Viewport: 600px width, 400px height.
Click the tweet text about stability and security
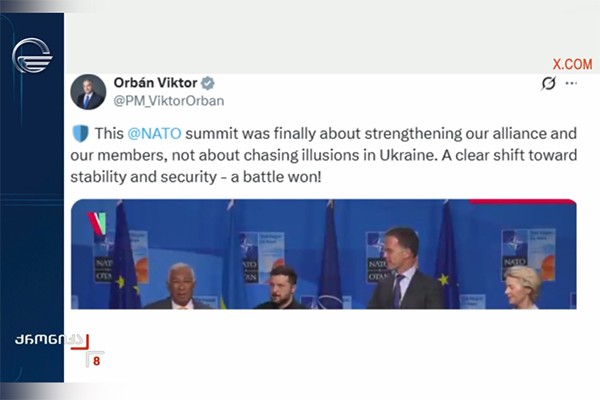(x=323, y=155)
